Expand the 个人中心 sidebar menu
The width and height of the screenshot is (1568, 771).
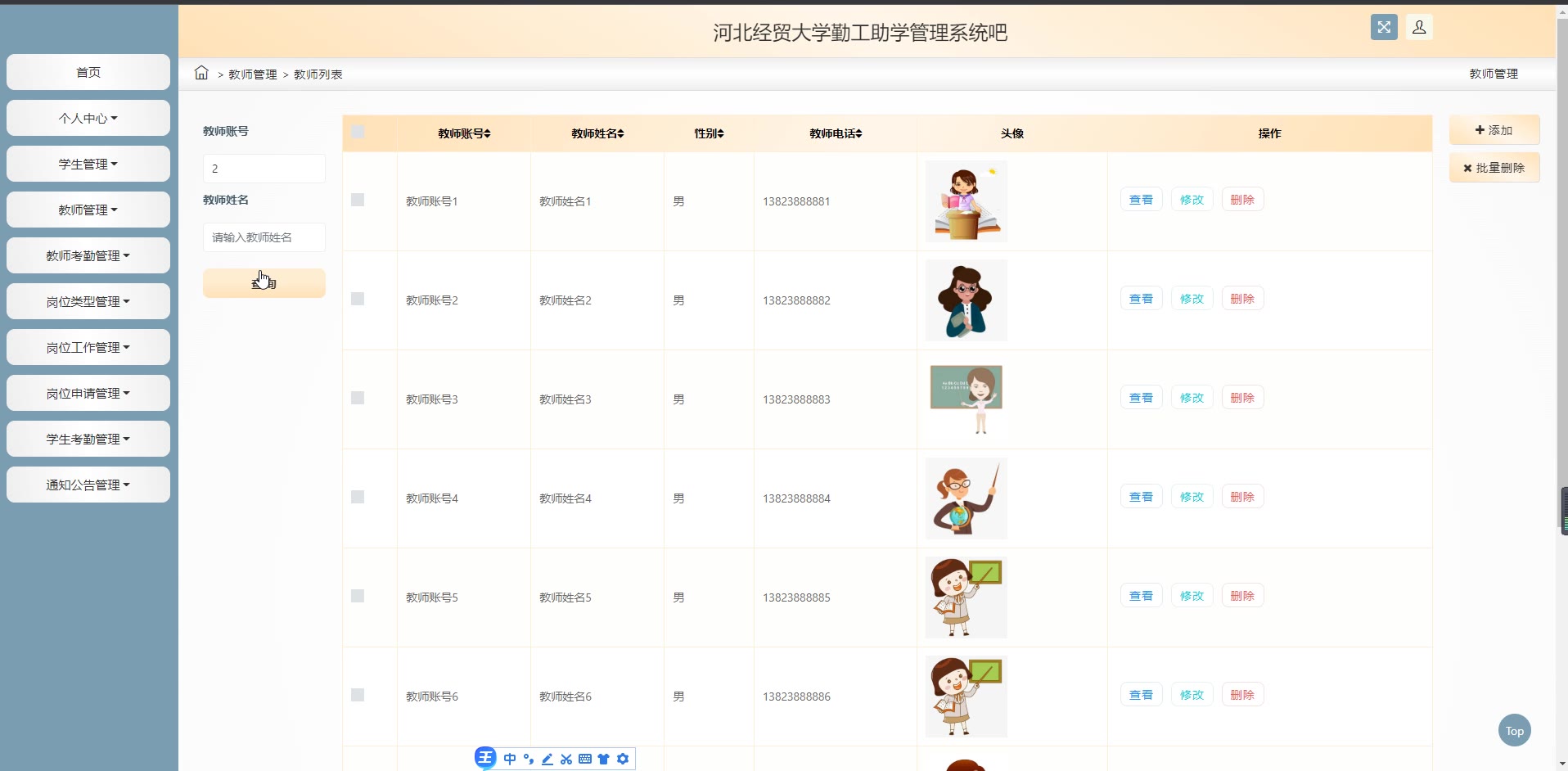(88, 118)
